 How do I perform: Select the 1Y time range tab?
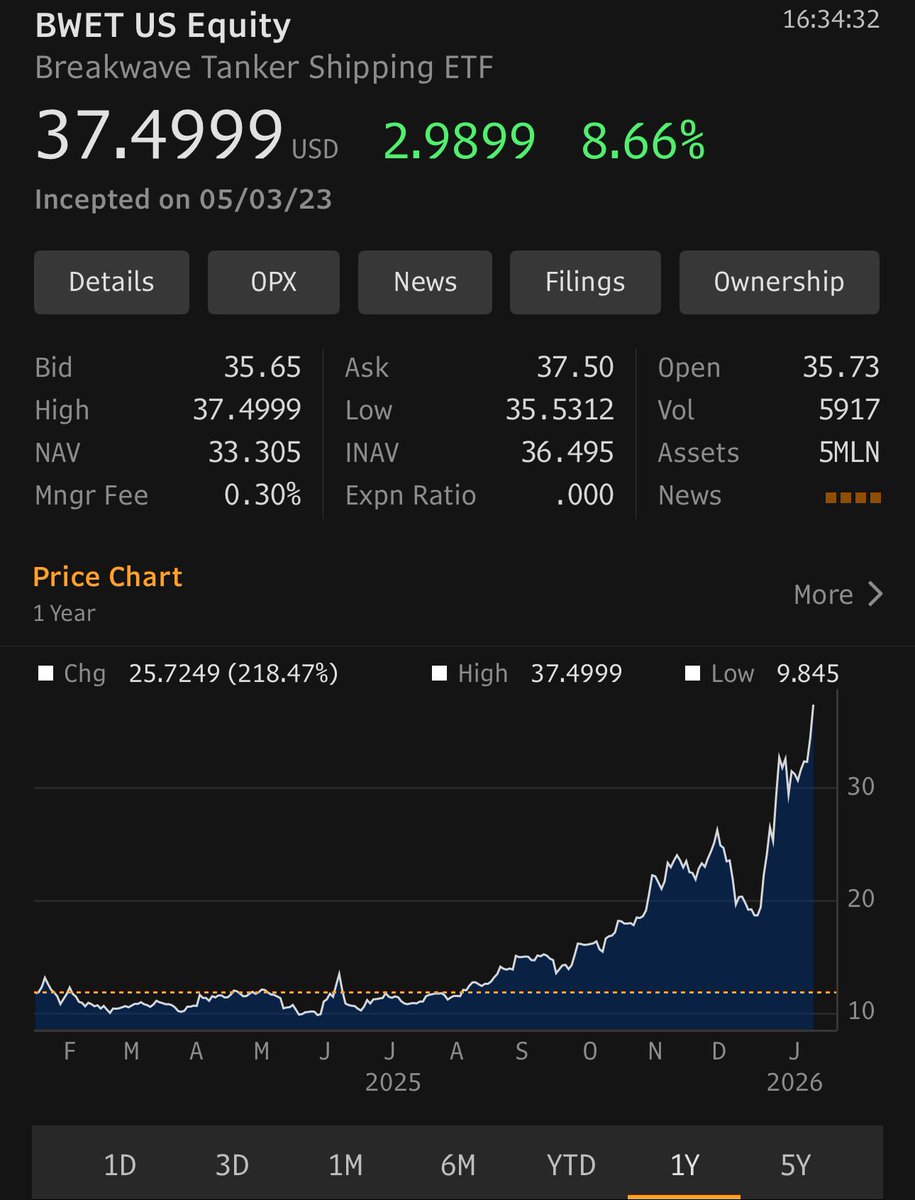(684, 1165)
